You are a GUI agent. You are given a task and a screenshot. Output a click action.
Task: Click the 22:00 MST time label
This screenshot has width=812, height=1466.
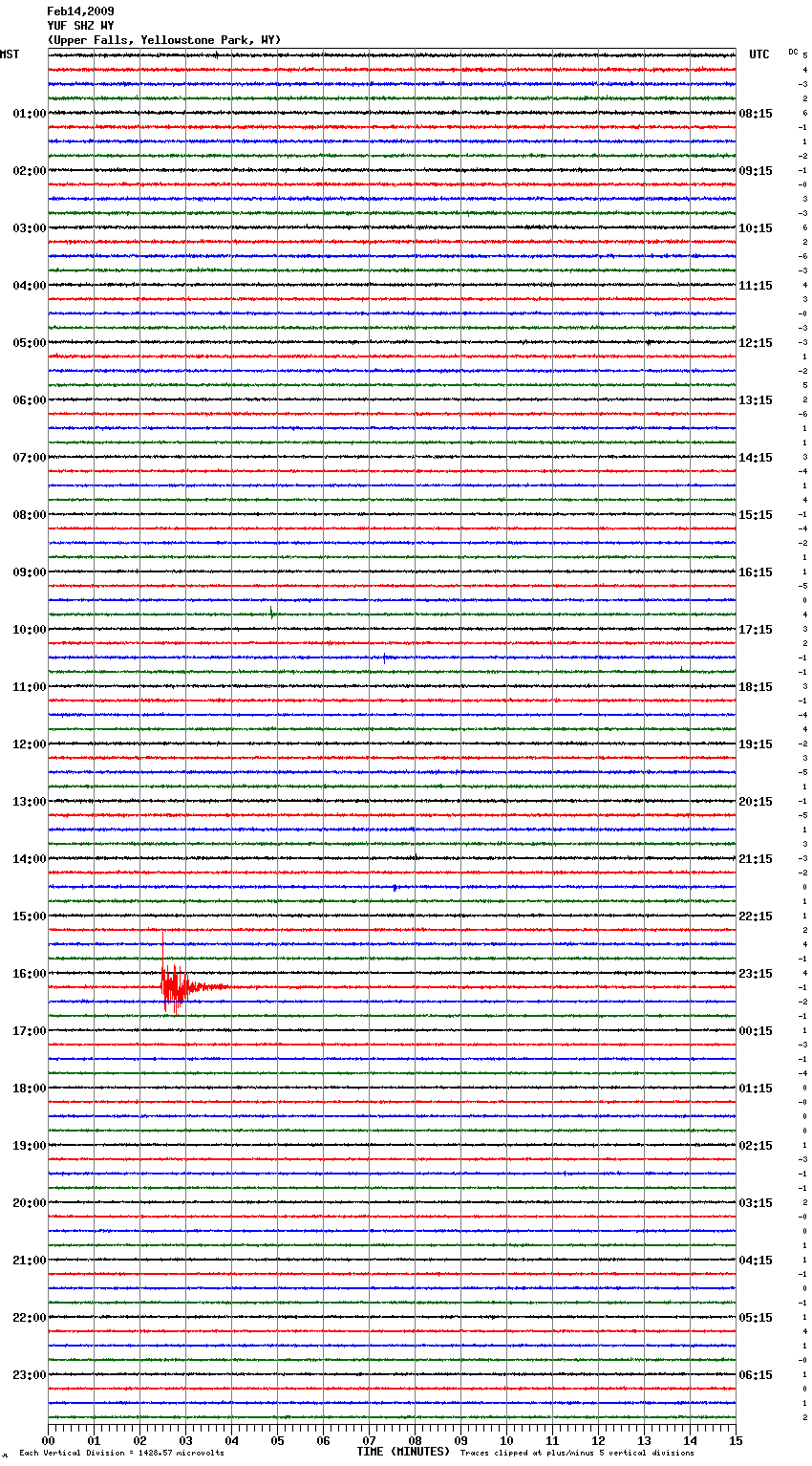[x=29, y=1318]
